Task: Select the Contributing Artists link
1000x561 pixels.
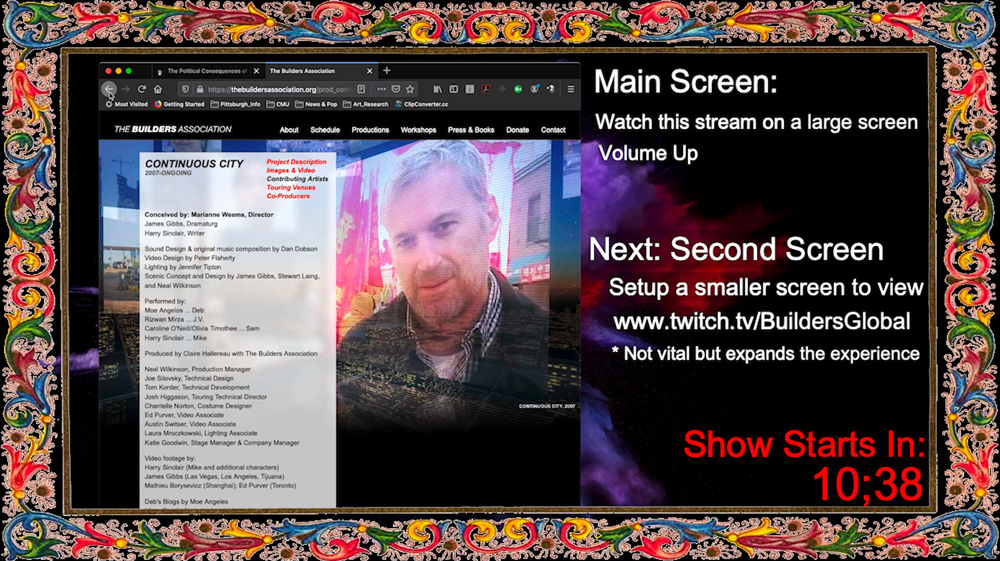Action: [x=297, y=179]
